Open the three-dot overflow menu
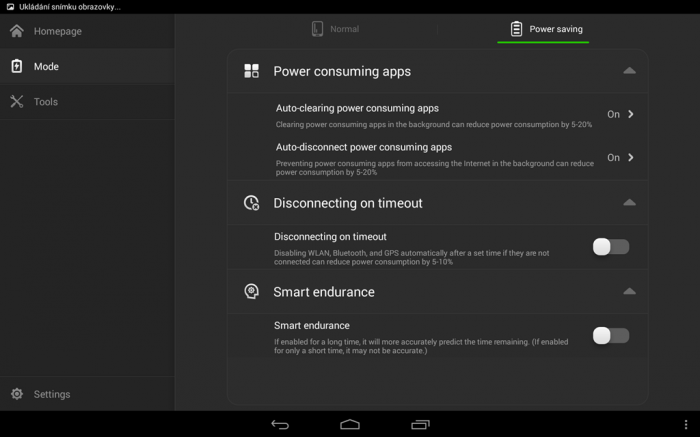Screen dimensions: 700x437 click(686, 425)
